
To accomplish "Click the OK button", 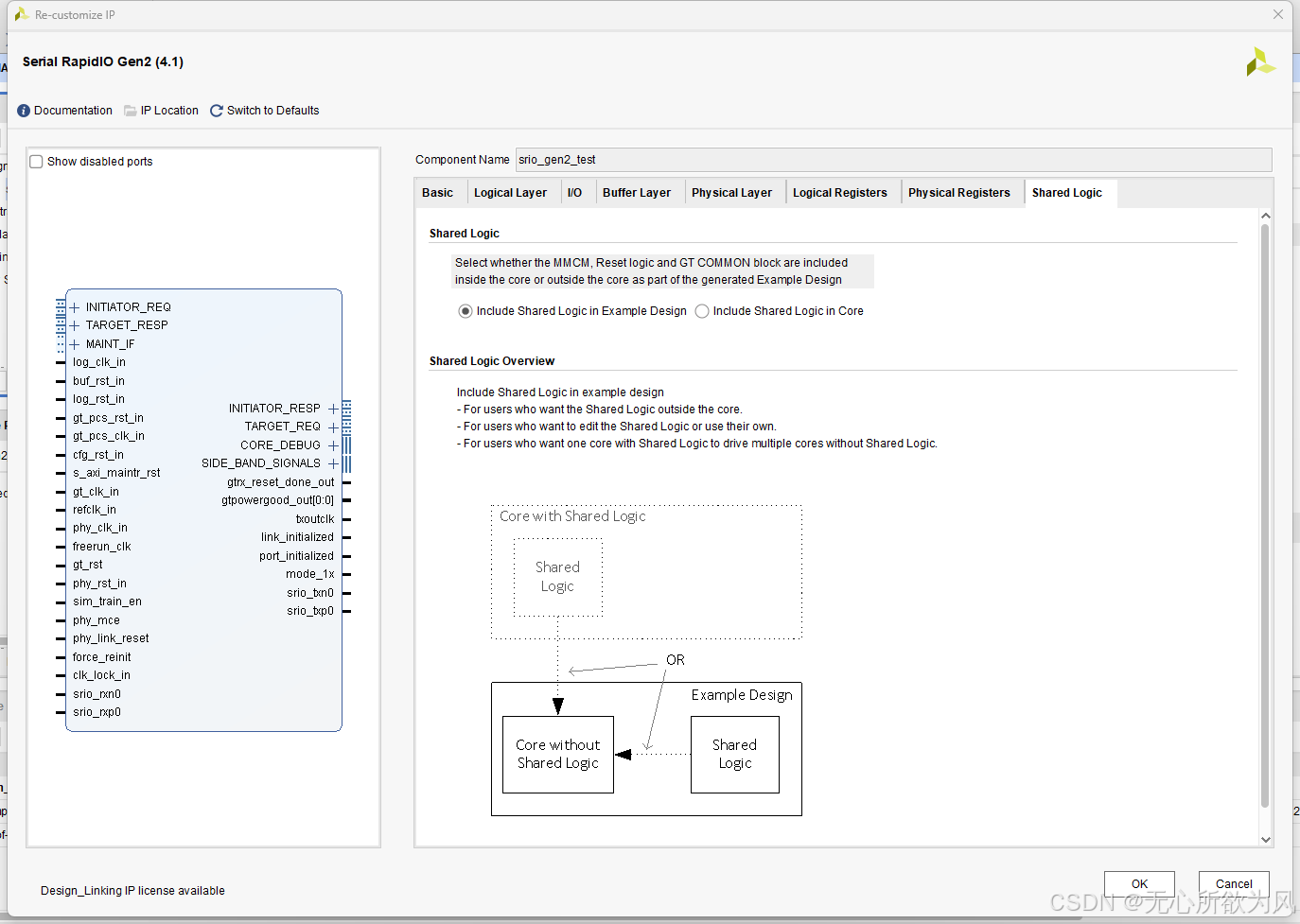I will tap(1139, 883).
